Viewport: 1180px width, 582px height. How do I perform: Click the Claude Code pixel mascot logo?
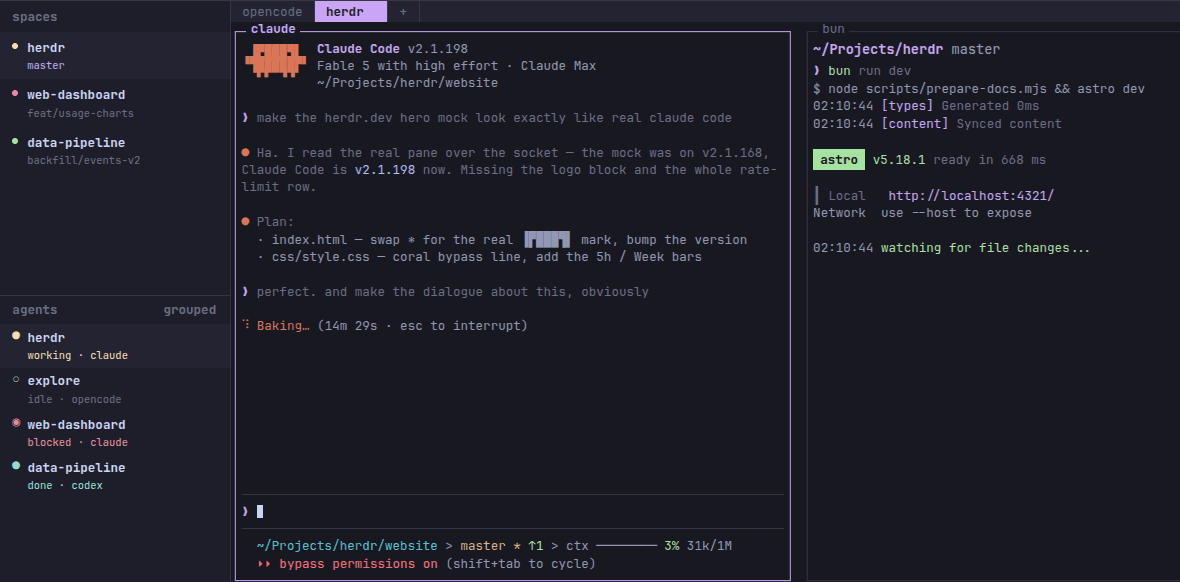click(x=275, y=59)
